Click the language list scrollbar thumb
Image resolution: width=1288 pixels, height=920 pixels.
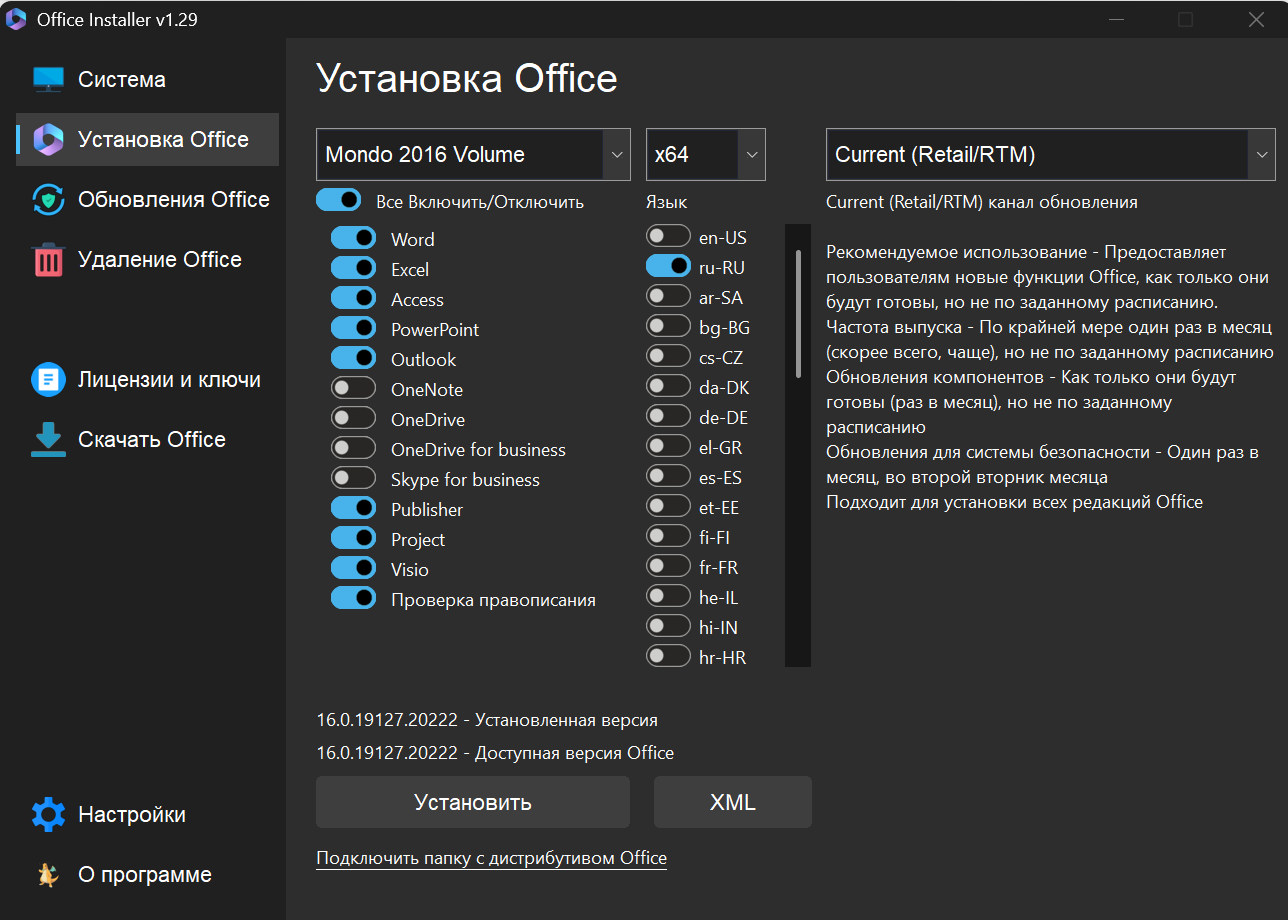point(798,313)
